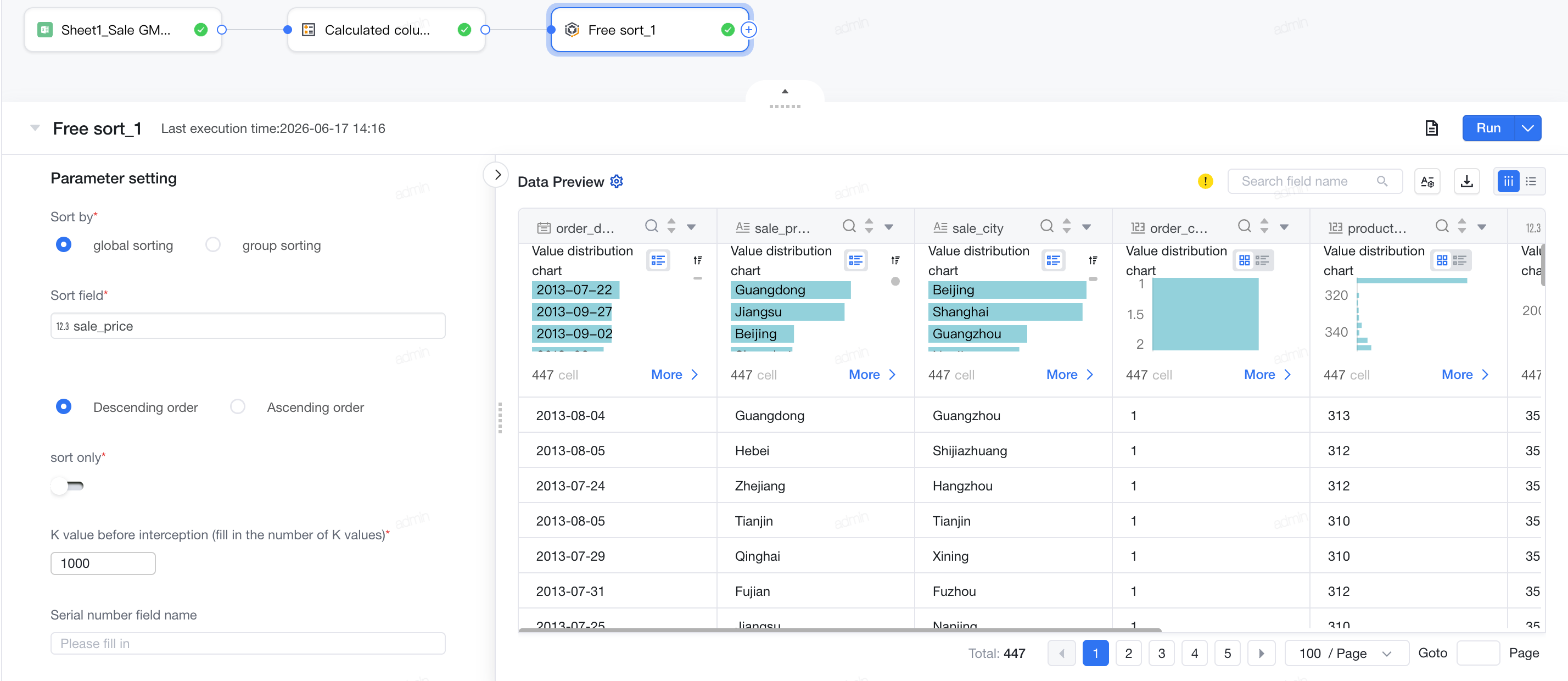Open field name display settings icon
Viewport: 1568px width, 681px height.
(x=1427, y=182)
